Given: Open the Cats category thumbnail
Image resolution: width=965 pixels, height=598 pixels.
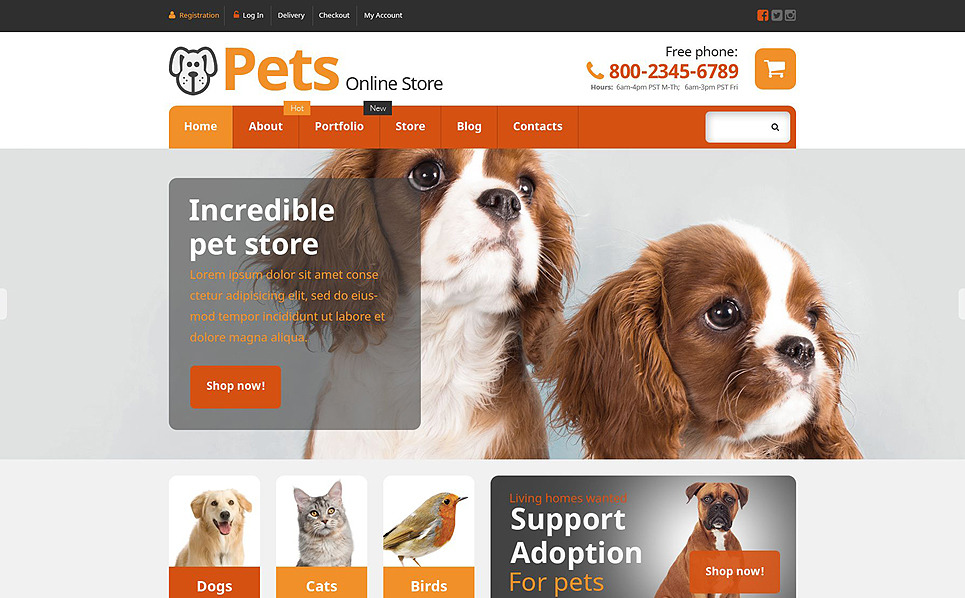Looking at the screenshot, I should click(x=321, y=536).
